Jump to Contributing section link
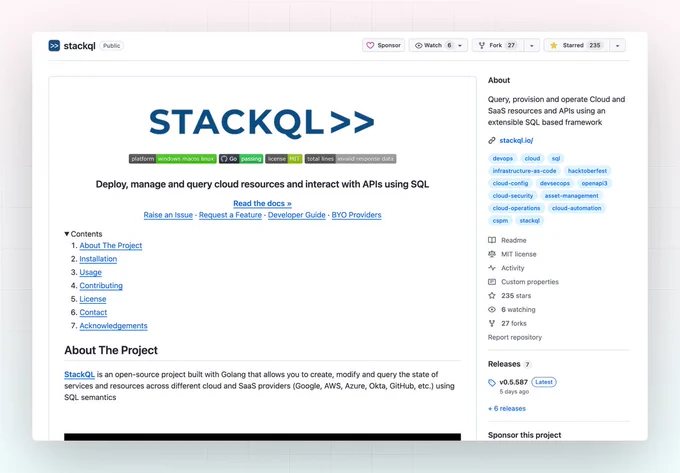The width and height of the screenshot is (680, 473). pos(101,286)
